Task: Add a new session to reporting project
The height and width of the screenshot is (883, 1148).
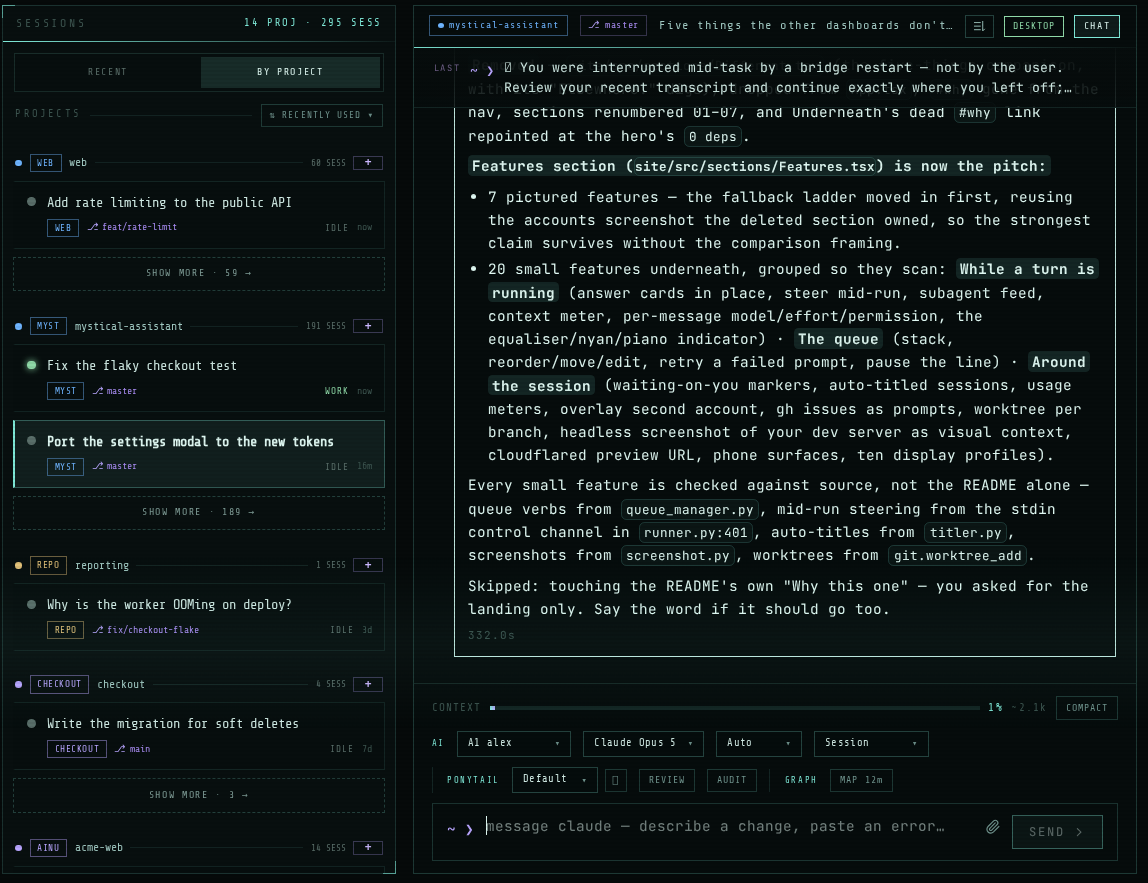Action: (x=368, y=565)
